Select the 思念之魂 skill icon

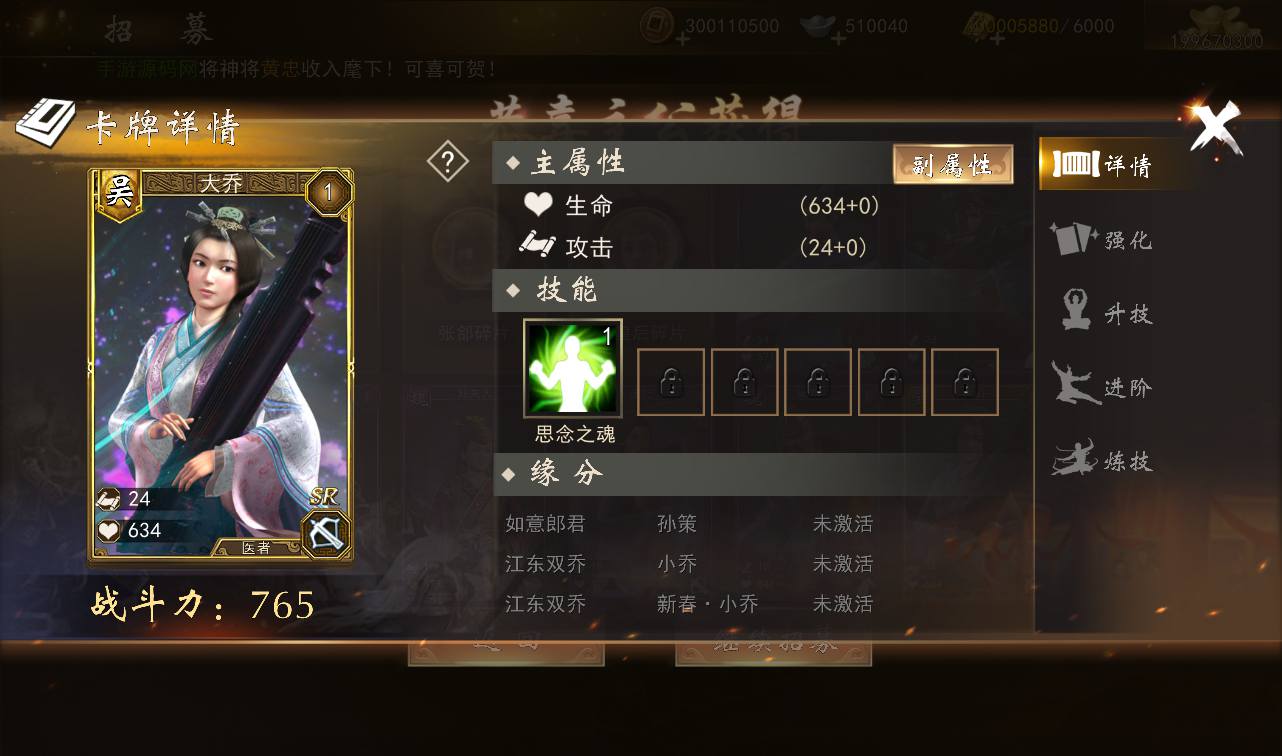pos(573,368)
